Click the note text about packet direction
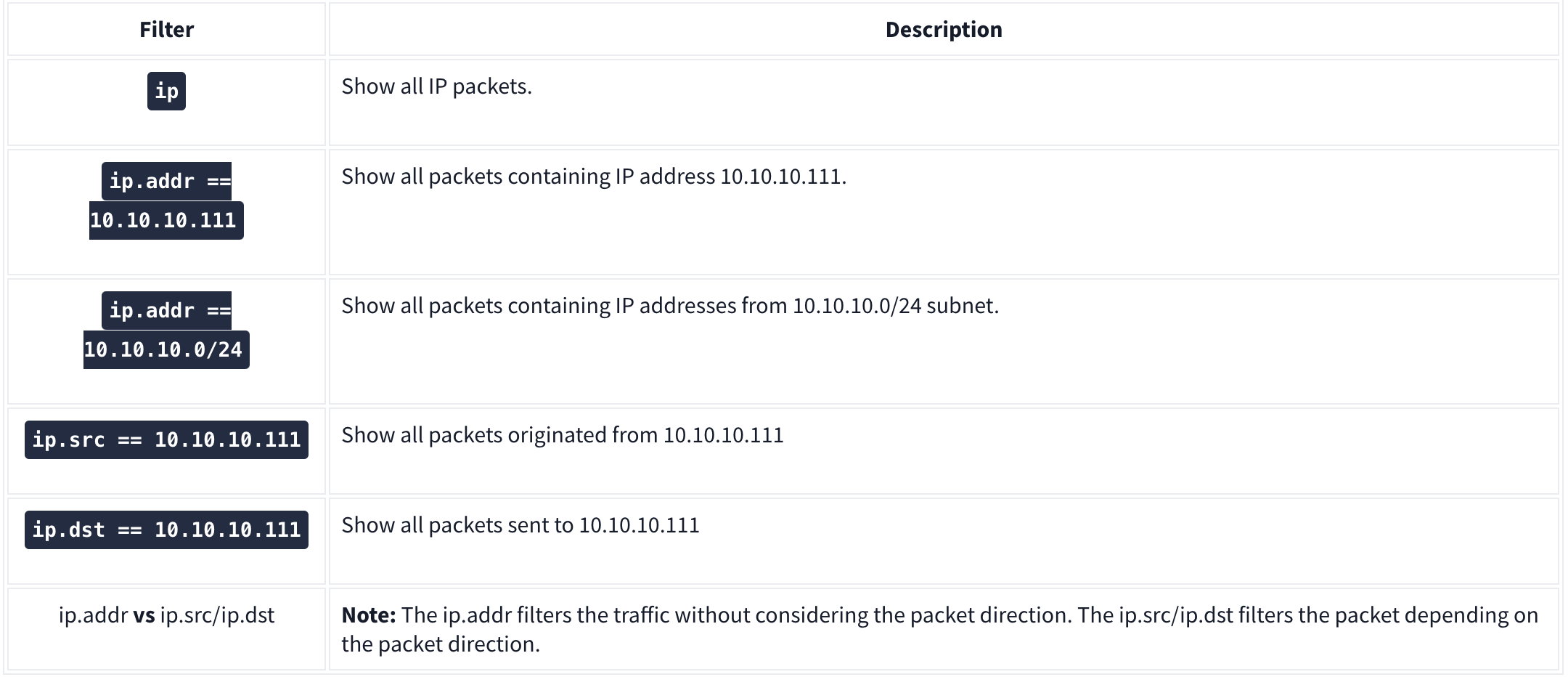Viewport: 1568px width, 677px height. [939, 629]
